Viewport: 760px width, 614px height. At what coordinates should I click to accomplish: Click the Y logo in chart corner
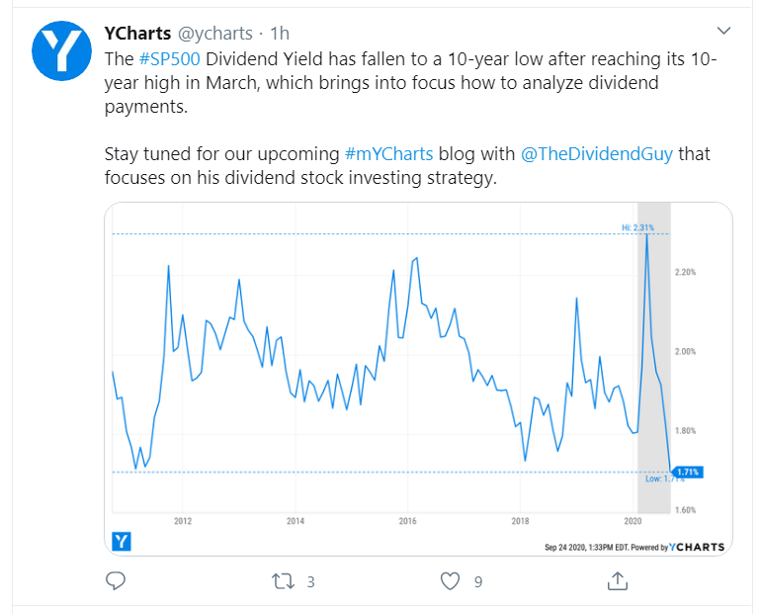pyautogui.click(x=121, y=541)
